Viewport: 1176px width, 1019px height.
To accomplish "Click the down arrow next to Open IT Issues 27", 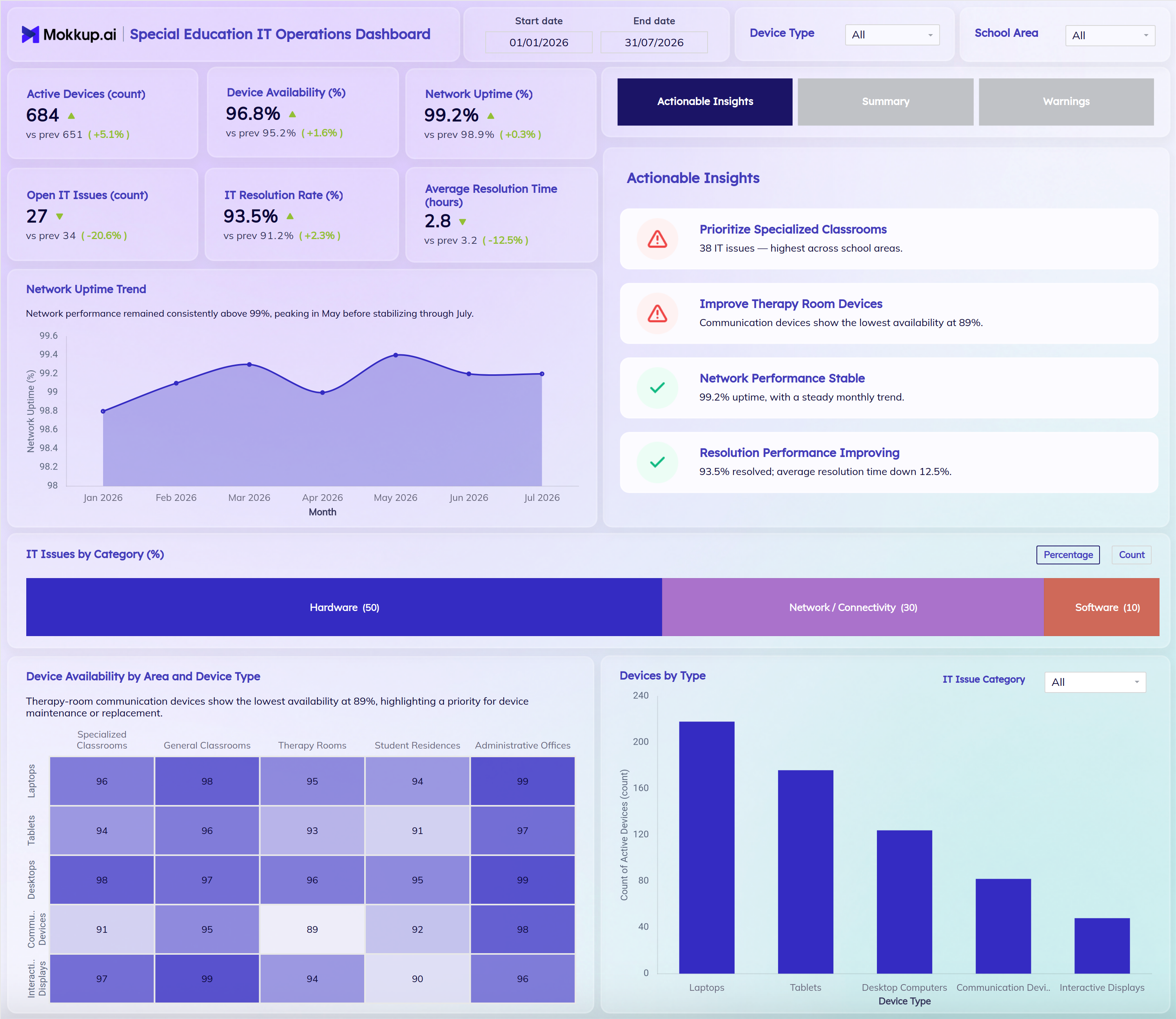I will click(60, 217).
